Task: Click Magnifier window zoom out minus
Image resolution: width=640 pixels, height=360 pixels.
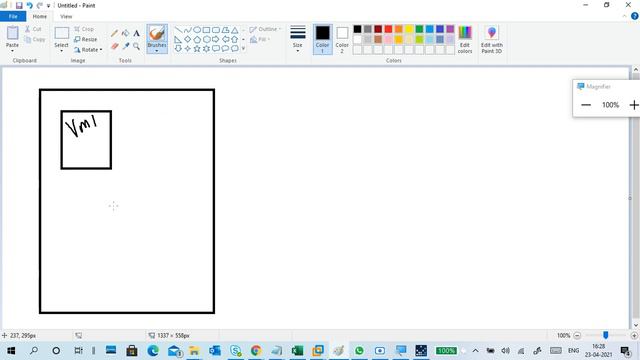Action: (586, 105)
